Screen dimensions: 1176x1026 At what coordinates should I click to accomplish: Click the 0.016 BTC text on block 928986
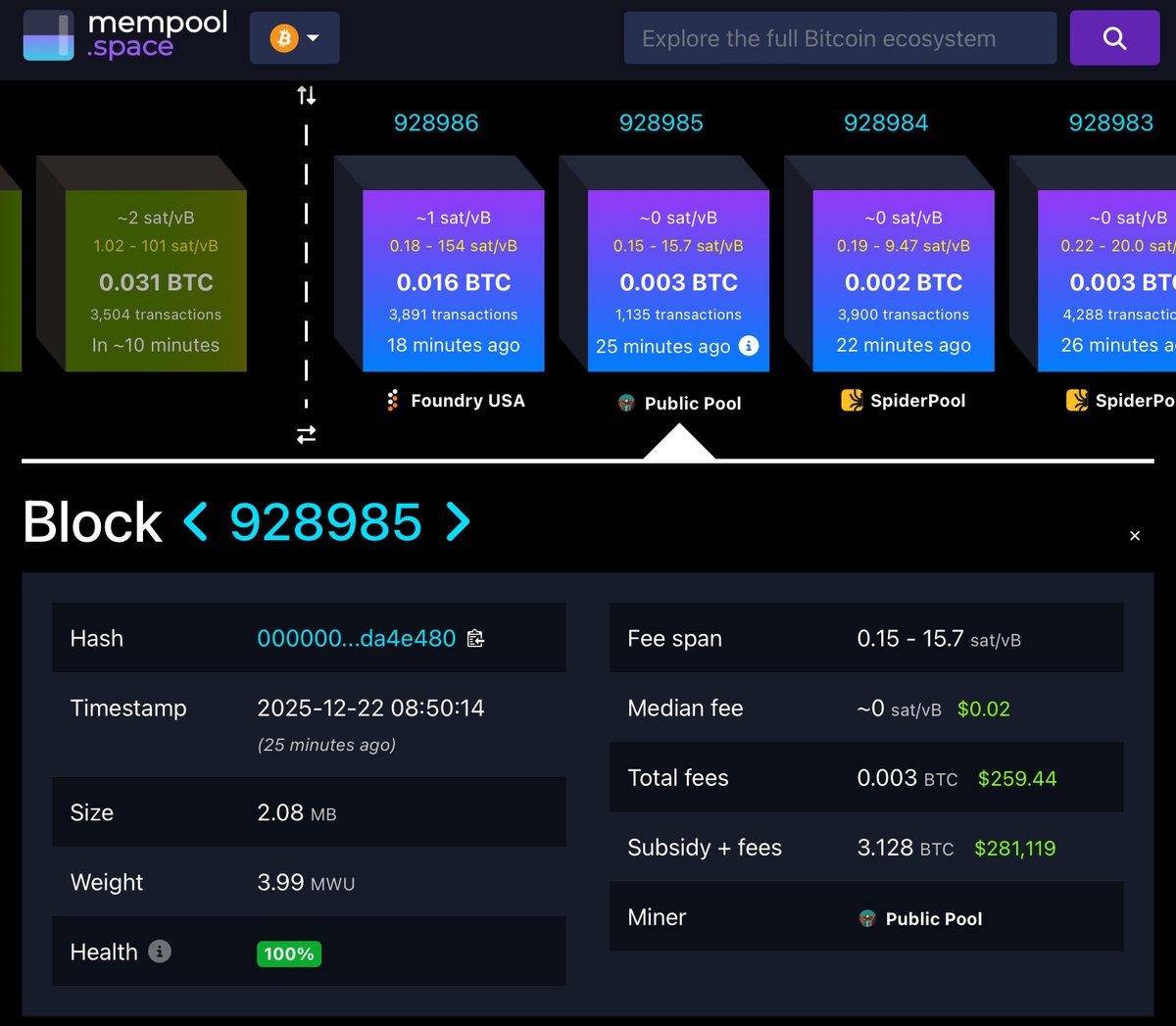[454, 282]
